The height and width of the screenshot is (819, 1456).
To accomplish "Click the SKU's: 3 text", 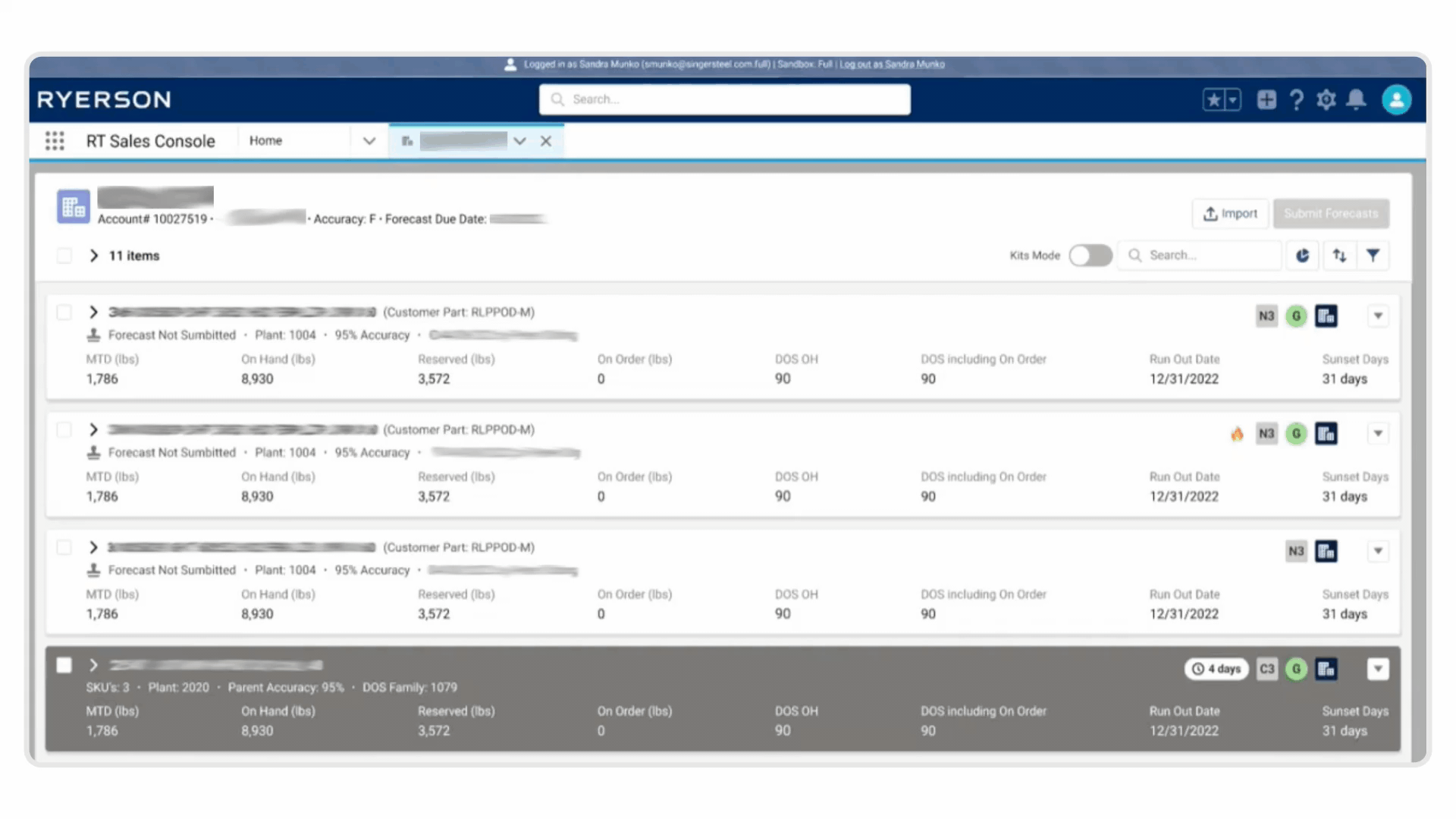I will tap(108, 688).
